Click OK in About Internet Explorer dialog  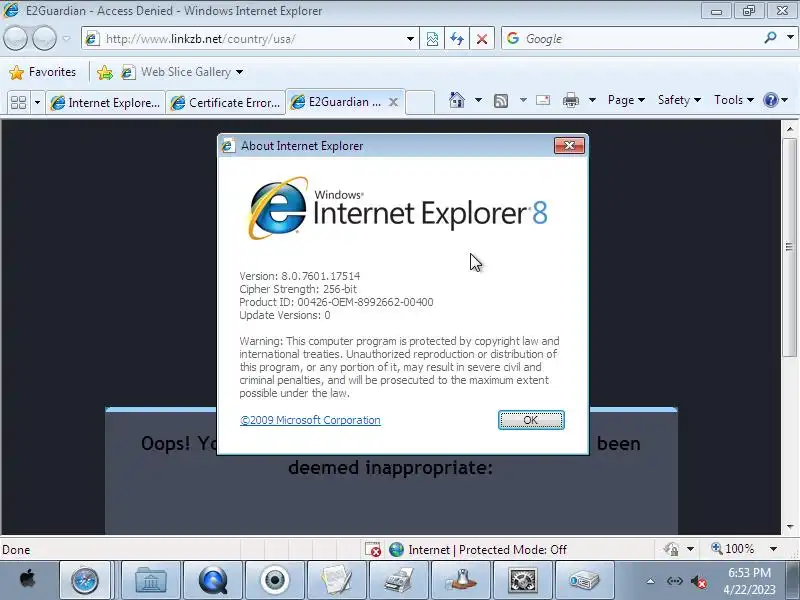(531, 420)
